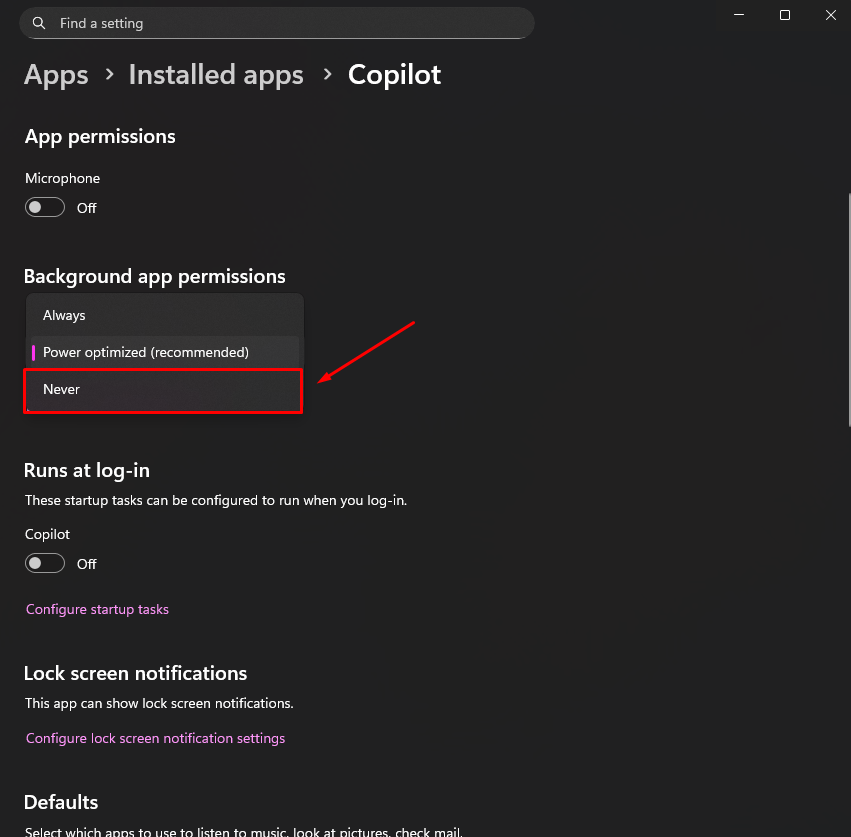Select Never from background permissions list
The image size is (851, 837).
(62, 389)
